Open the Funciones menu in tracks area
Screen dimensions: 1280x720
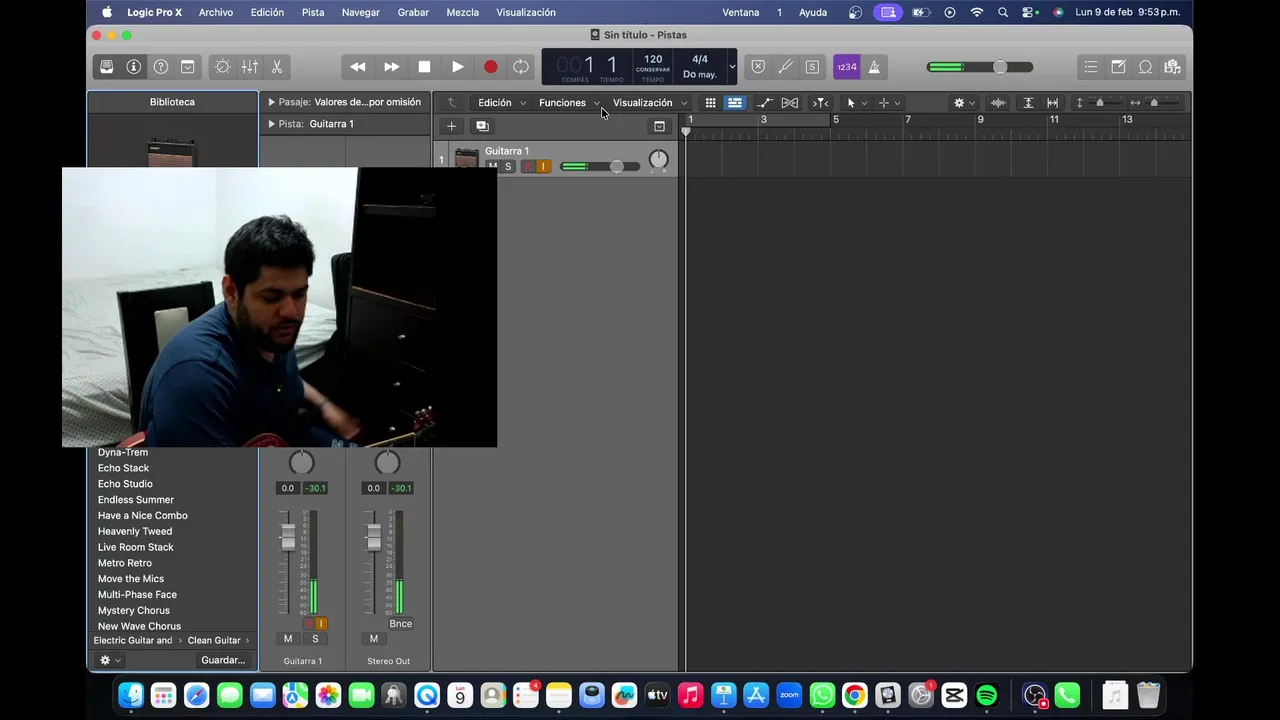(569, 103)
